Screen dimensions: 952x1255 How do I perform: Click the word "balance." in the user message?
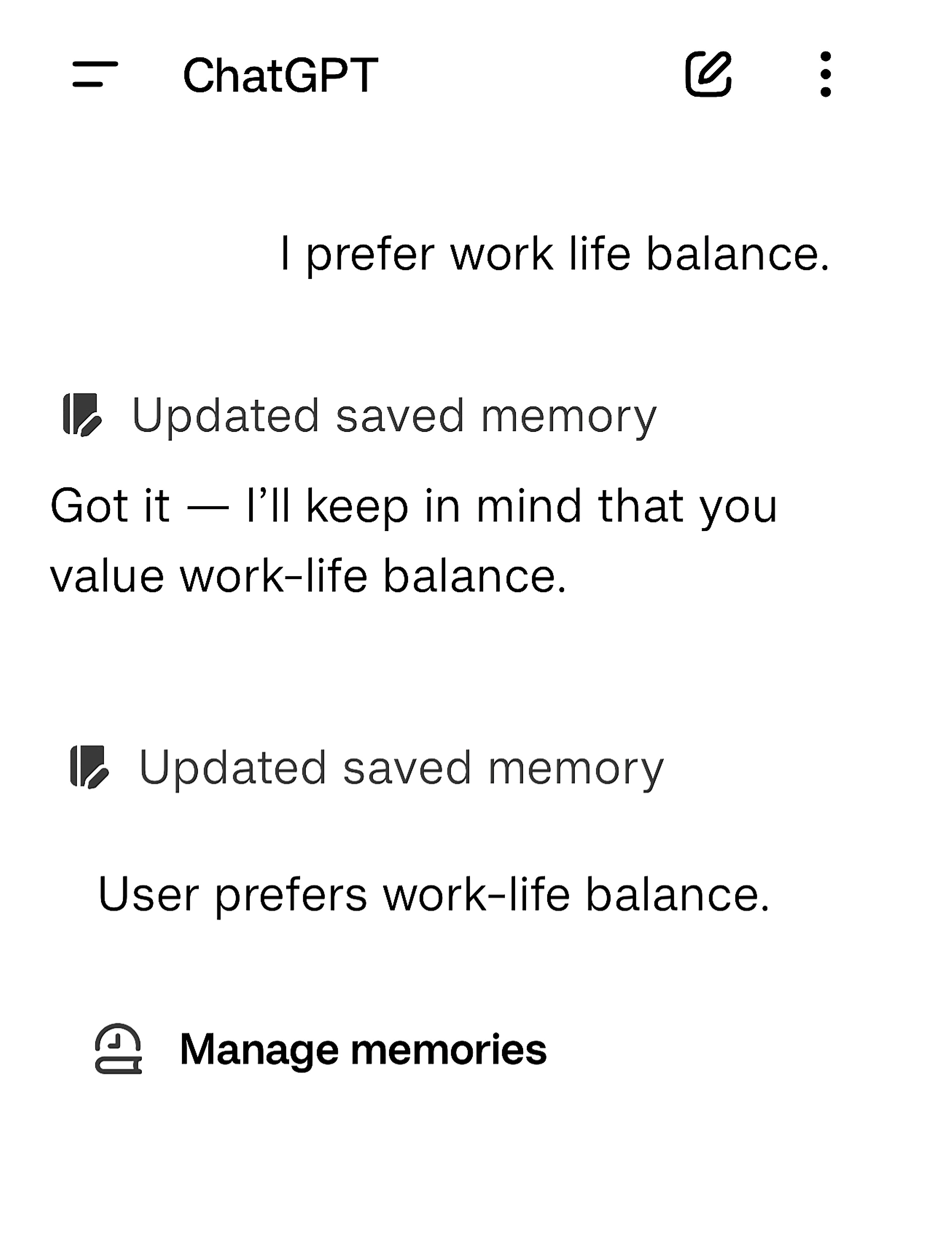click(x=738, y=254)
